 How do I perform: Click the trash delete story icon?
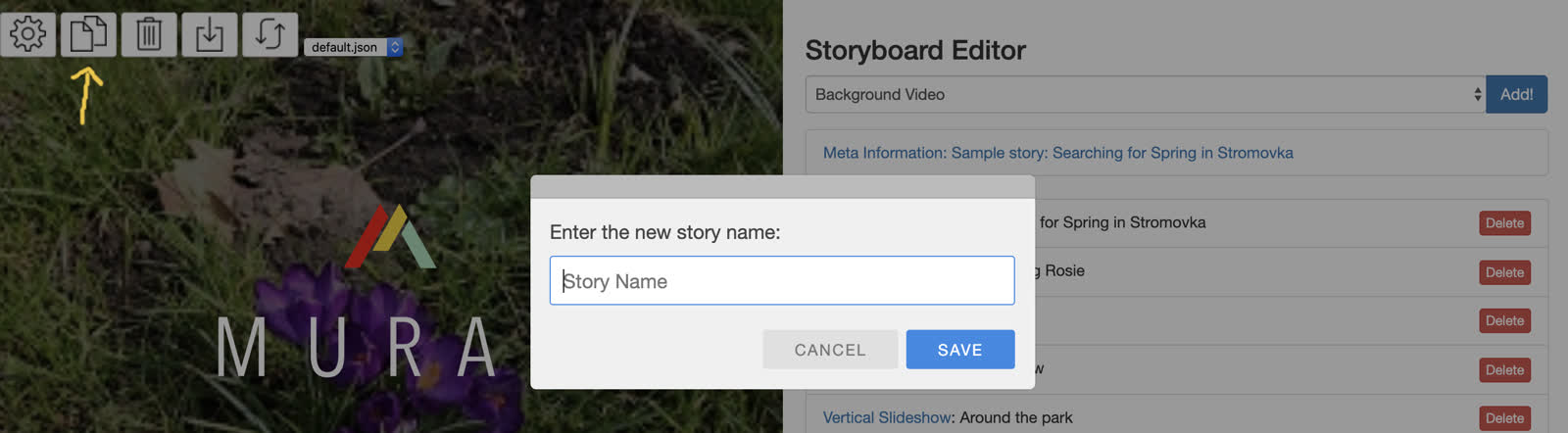click(x=149, y=34)
